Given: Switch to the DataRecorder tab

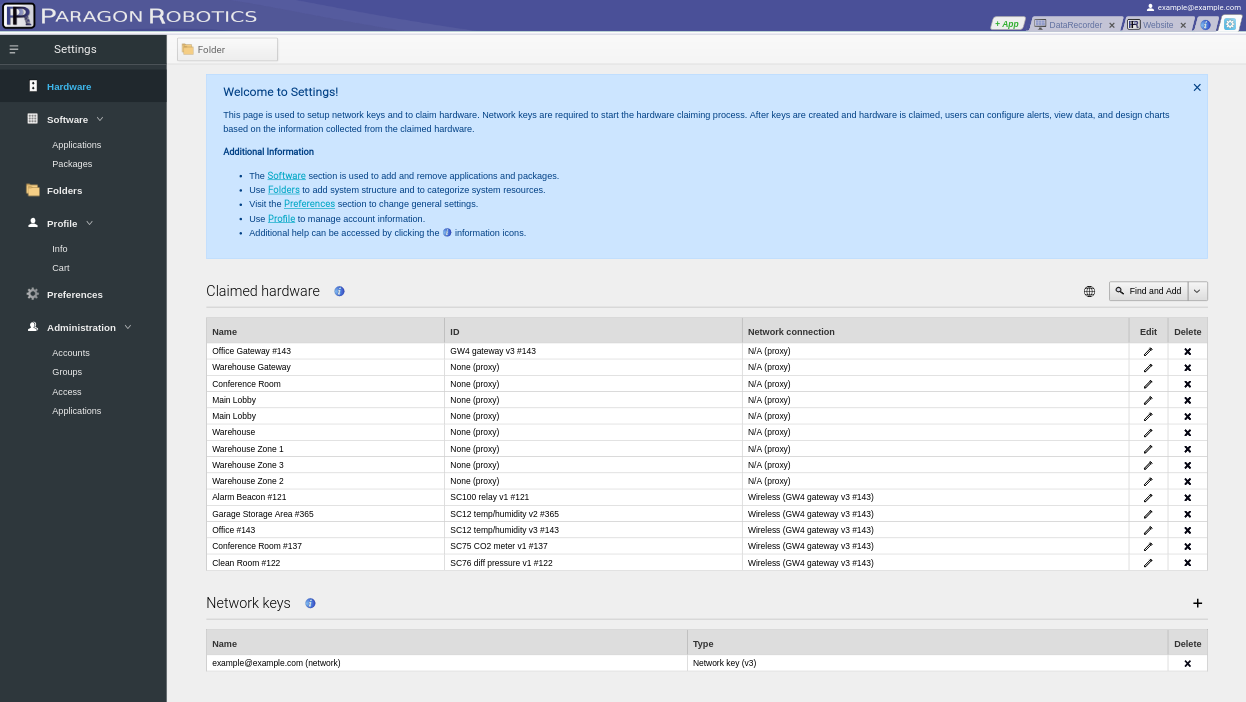Looking at the screenshot, I should pyautogui.click(x=1075, y=25).
